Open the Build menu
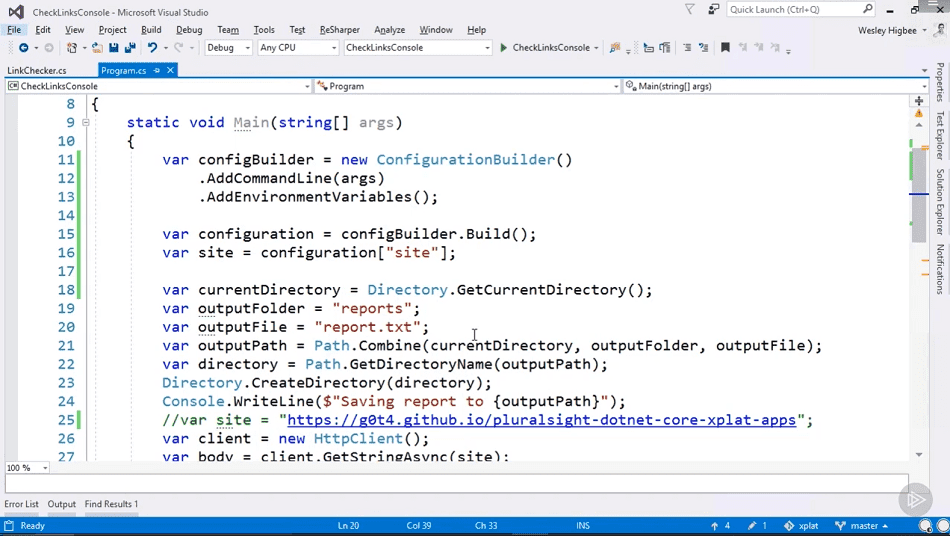 click(151, 30)
